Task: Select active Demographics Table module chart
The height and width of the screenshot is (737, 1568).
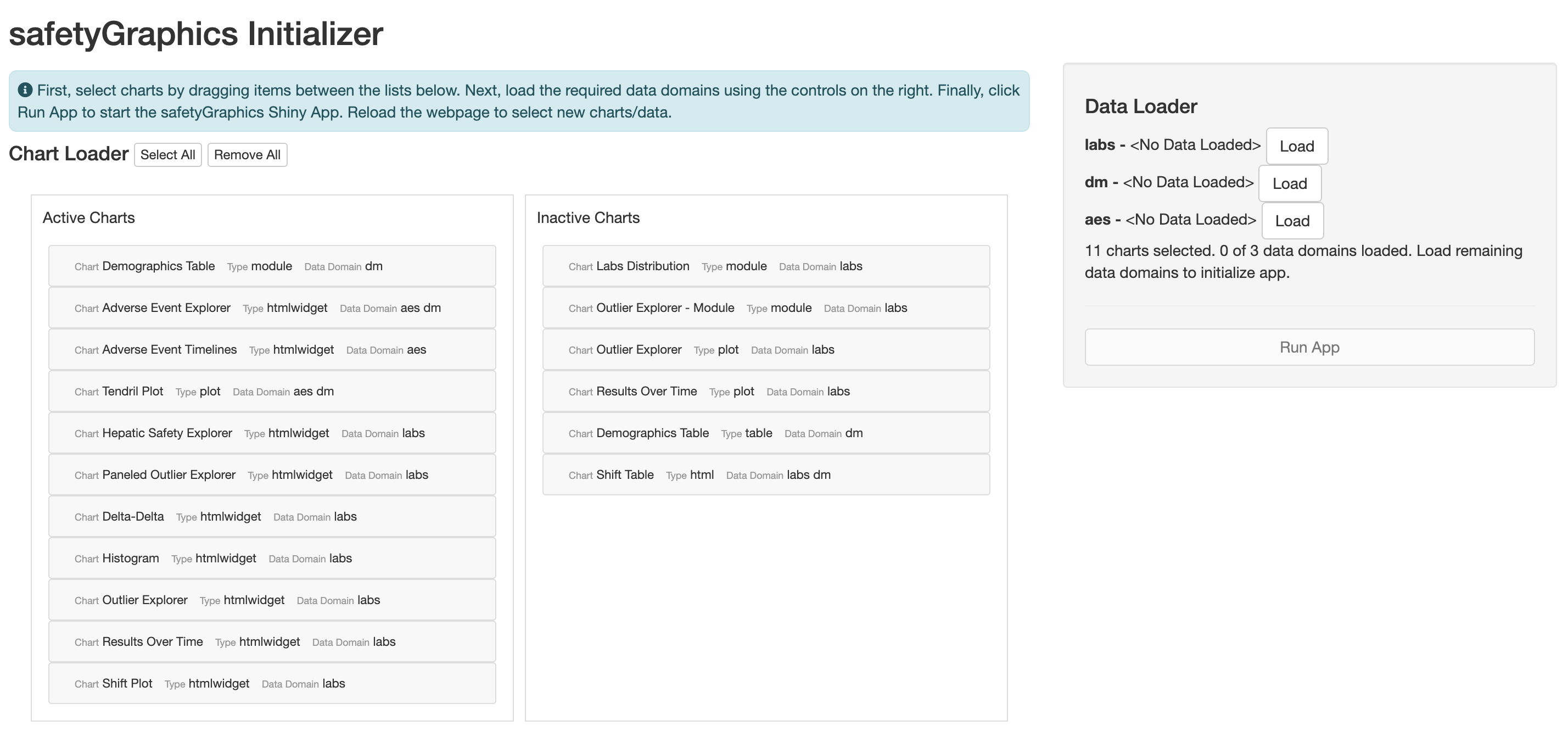Action: click(x=272, y=266)
